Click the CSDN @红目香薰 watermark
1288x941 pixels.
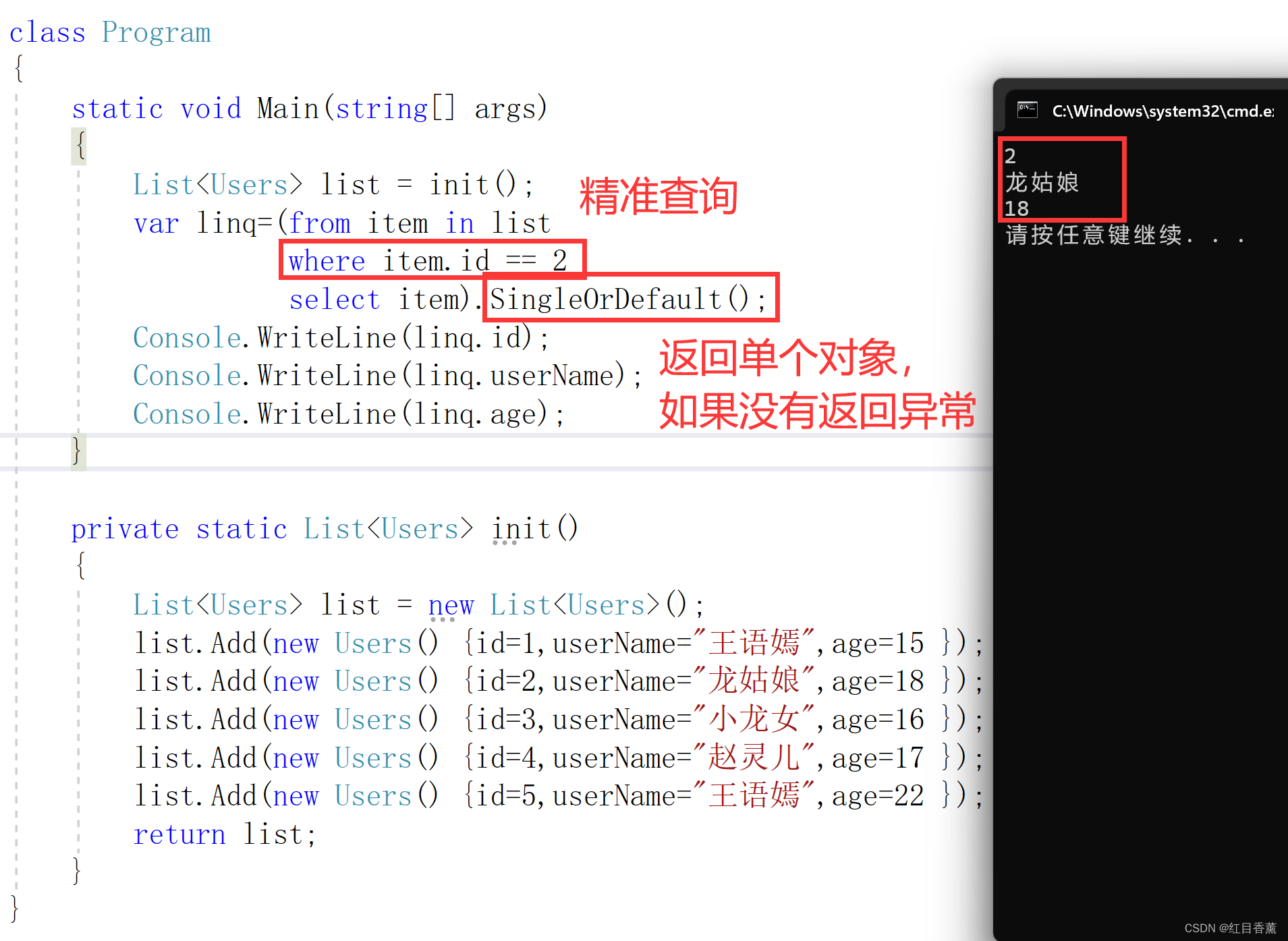coord(1231,928)
